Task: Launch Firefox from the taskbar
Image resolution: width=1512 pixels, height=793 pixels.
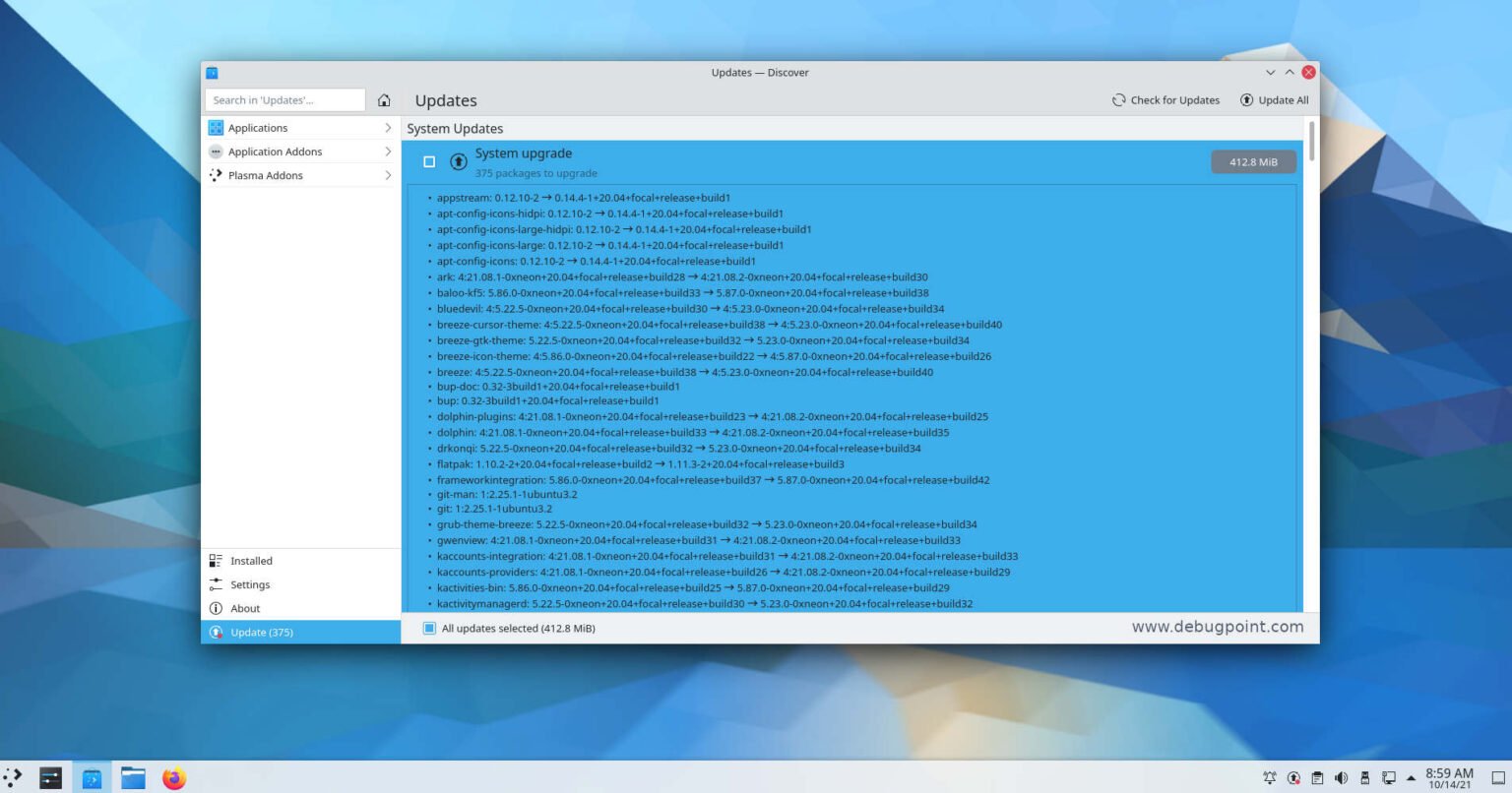Action: click(x=174, y=777)
